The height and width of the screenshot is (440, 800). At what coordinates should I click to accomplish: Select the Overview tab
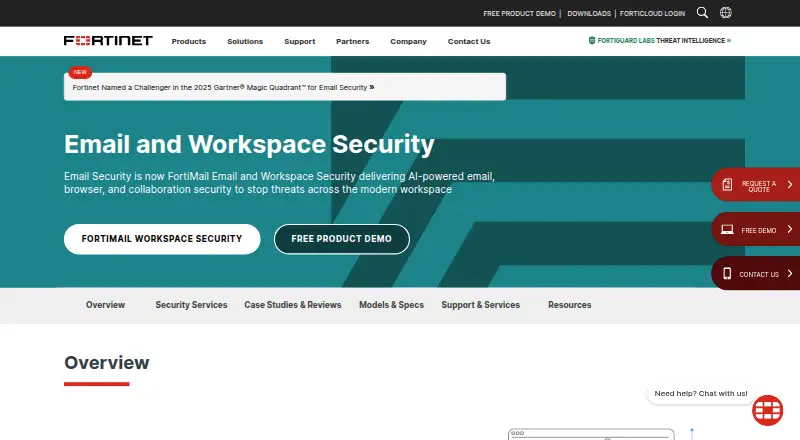pos(105,305)
